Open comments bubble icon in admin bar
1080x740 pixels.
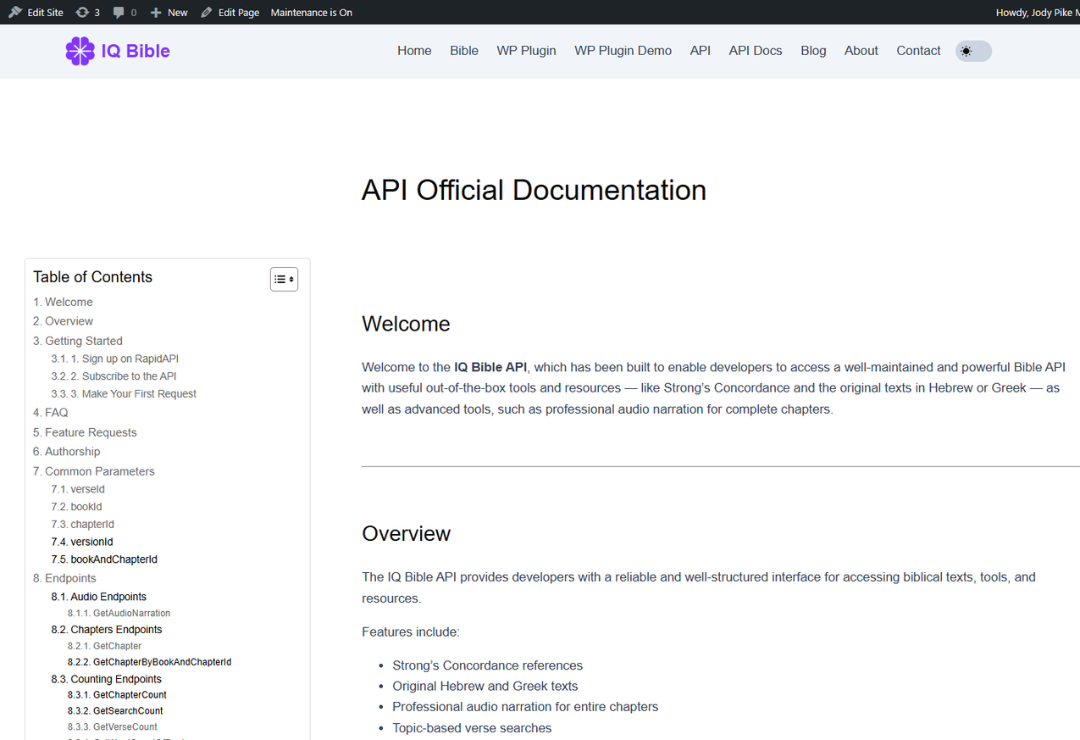118,12
